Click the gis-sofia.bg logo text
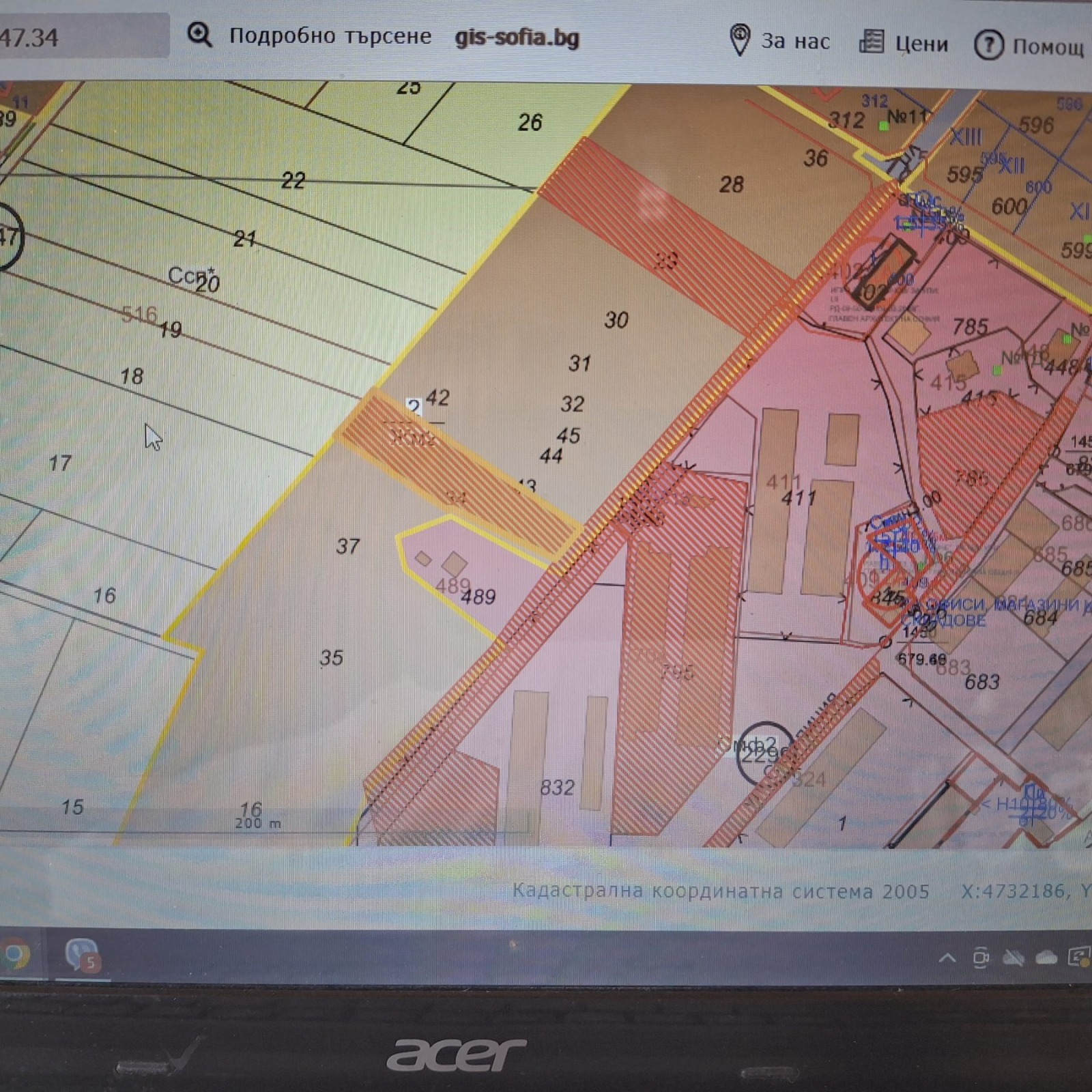1092x1092 pixels. 517,37
